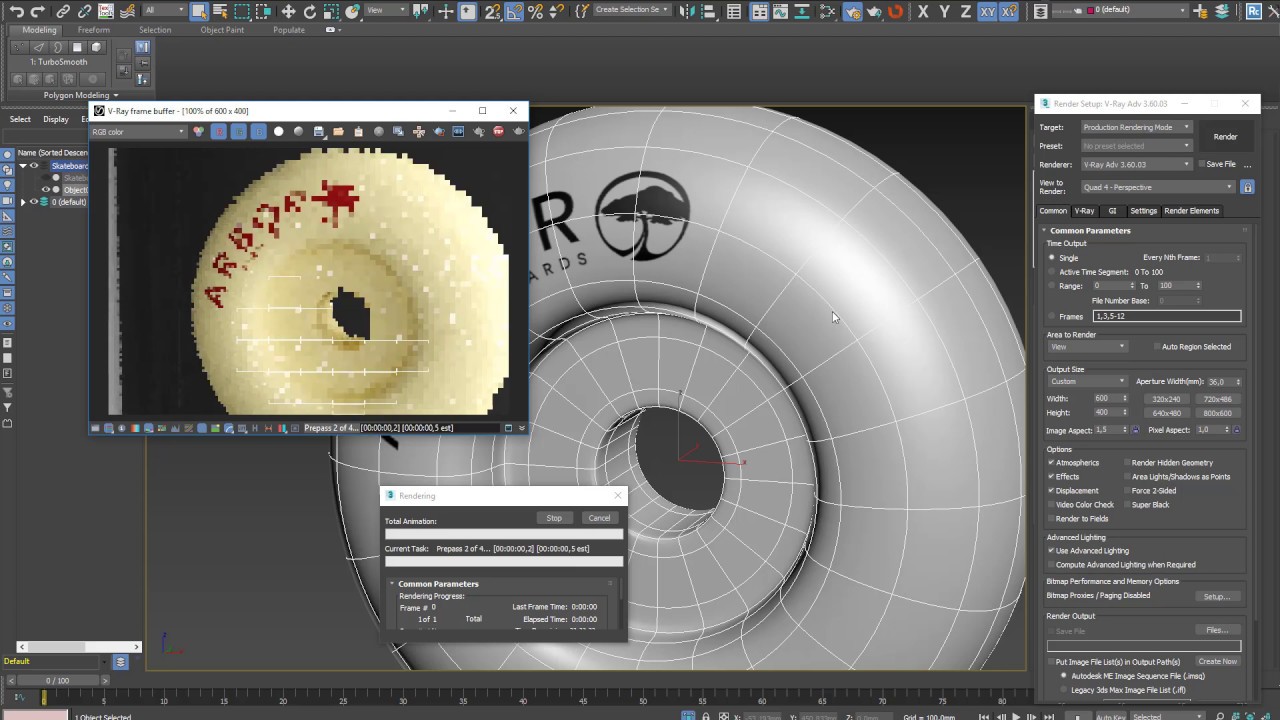Restrict to X axis constraint
Screen dimensions: 1280x720
click(922, 11)
